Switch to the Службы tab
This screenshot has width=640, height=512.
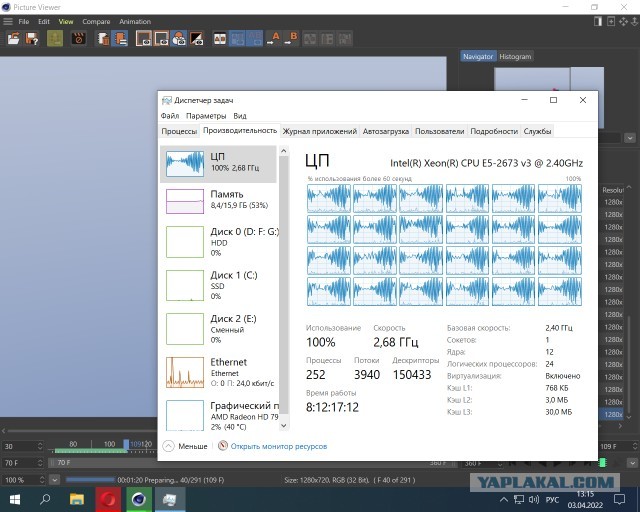537,131
